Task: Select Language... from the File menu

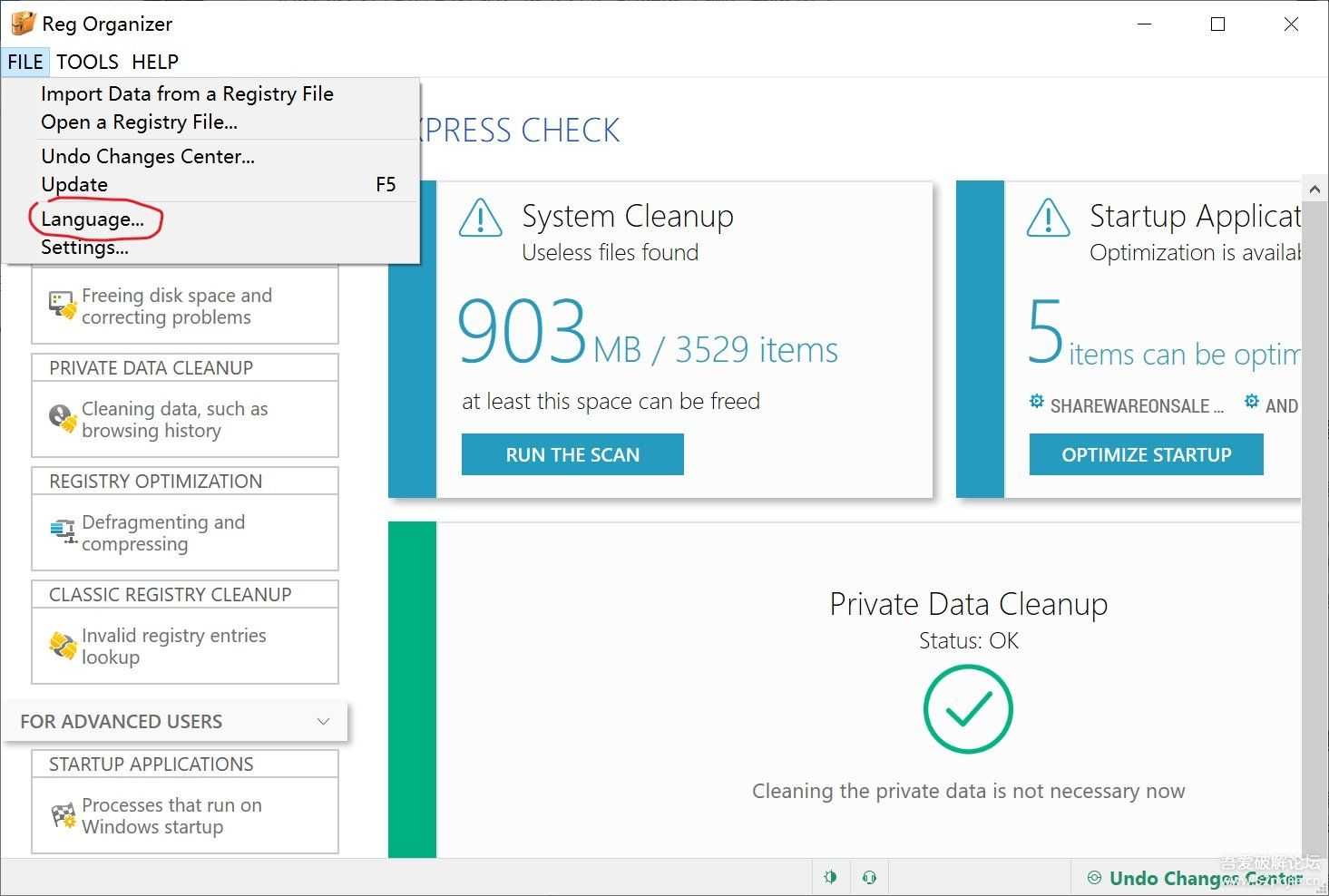Action: (x=93, y=219)
